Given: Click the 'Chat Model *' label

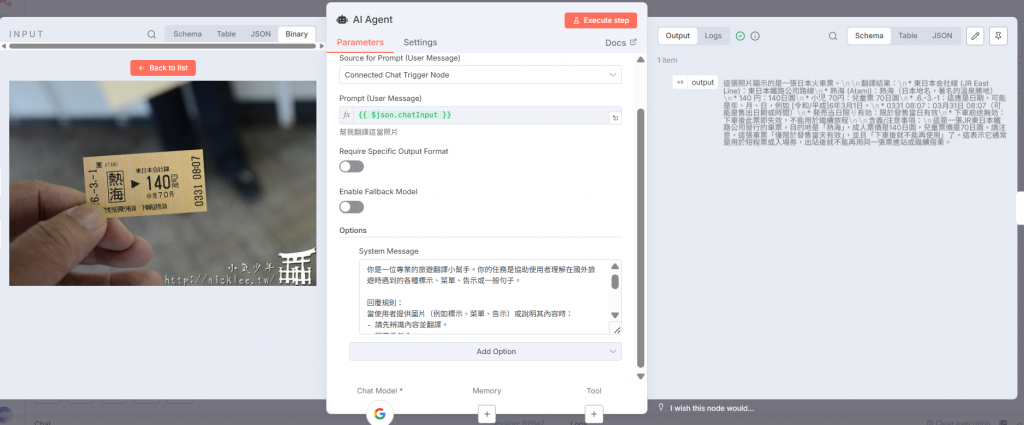Looking at the screenshot, I should point(379,390).
